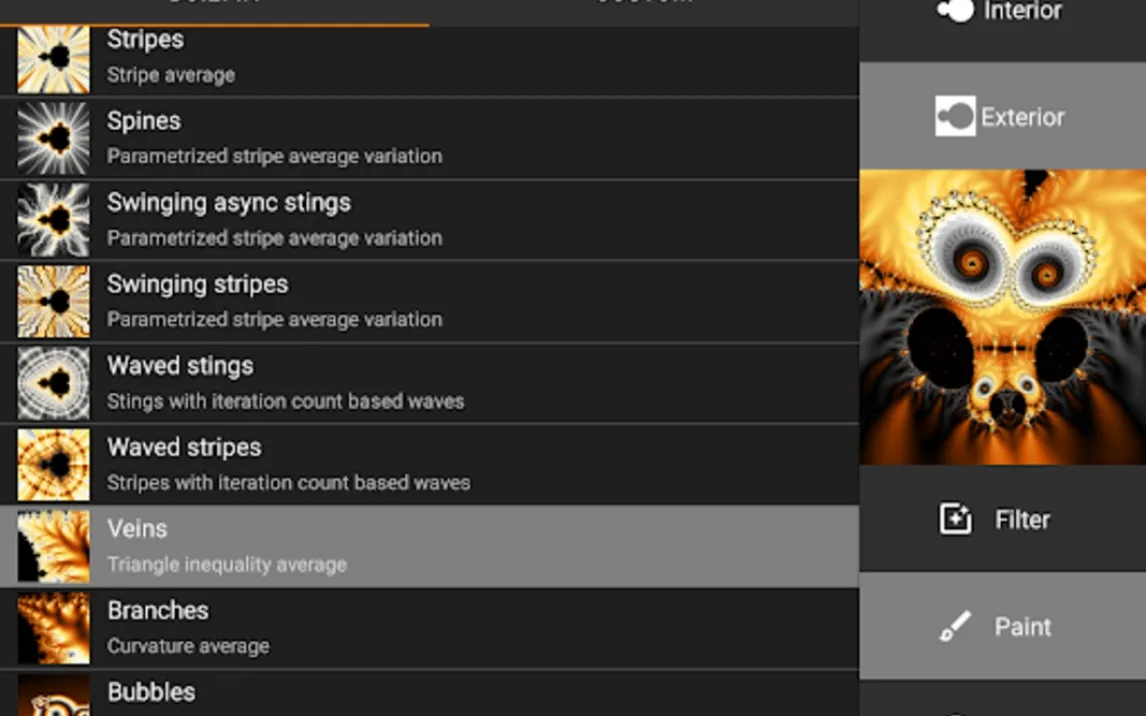Click the Branches thumbnail image
This screenshot has width=1146, height=716.
(x=53, y=628)
